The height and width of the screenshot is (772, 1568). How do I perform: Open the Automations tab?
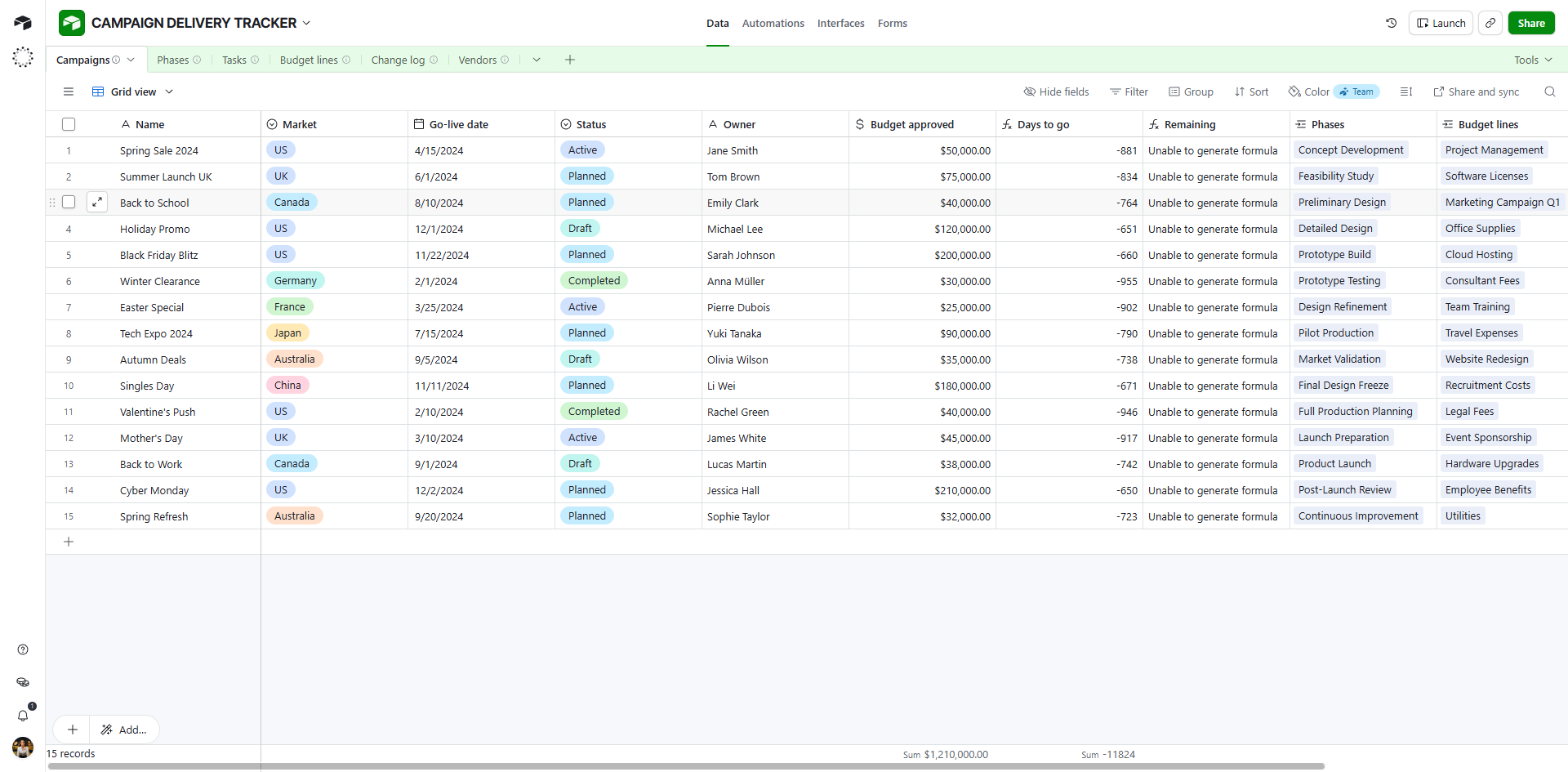(773, 23)
